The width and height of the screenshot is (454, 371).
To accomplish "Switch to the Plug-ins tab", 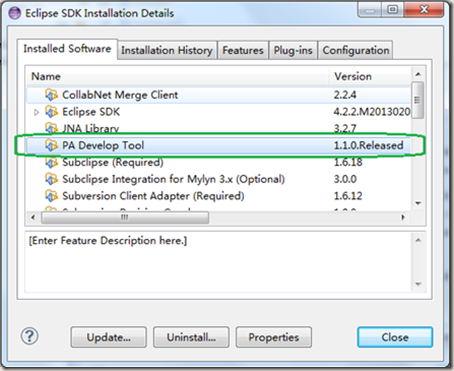I will click(x=293, y=50).
